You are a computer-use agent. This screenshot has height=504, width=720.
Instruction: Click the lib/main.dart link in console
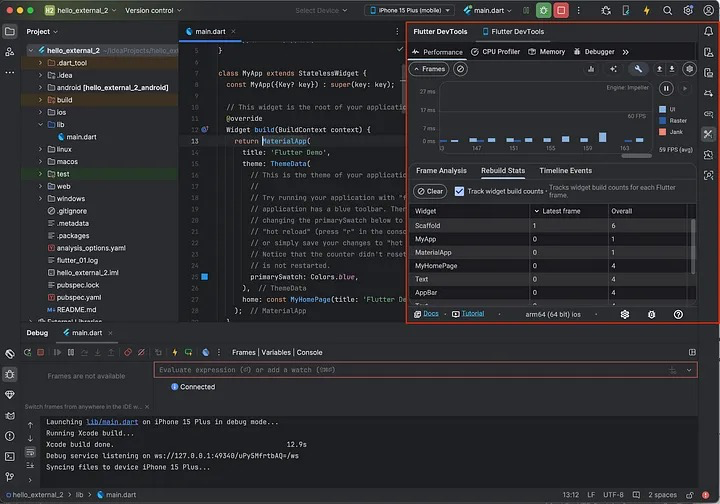click(x=112, y=422)
